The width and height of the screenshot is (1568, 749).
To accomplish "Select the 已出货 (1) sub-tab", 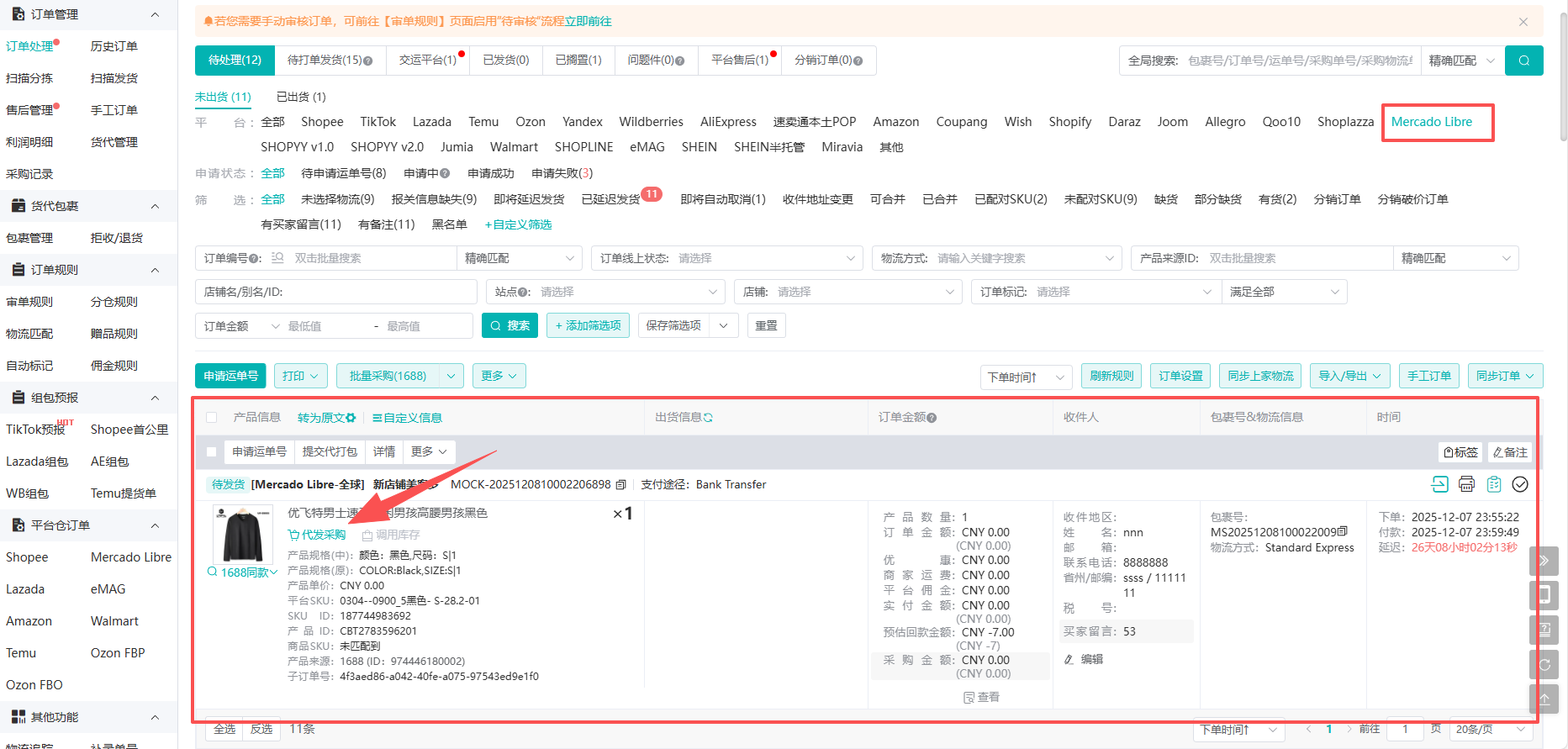I will point(301,98).
